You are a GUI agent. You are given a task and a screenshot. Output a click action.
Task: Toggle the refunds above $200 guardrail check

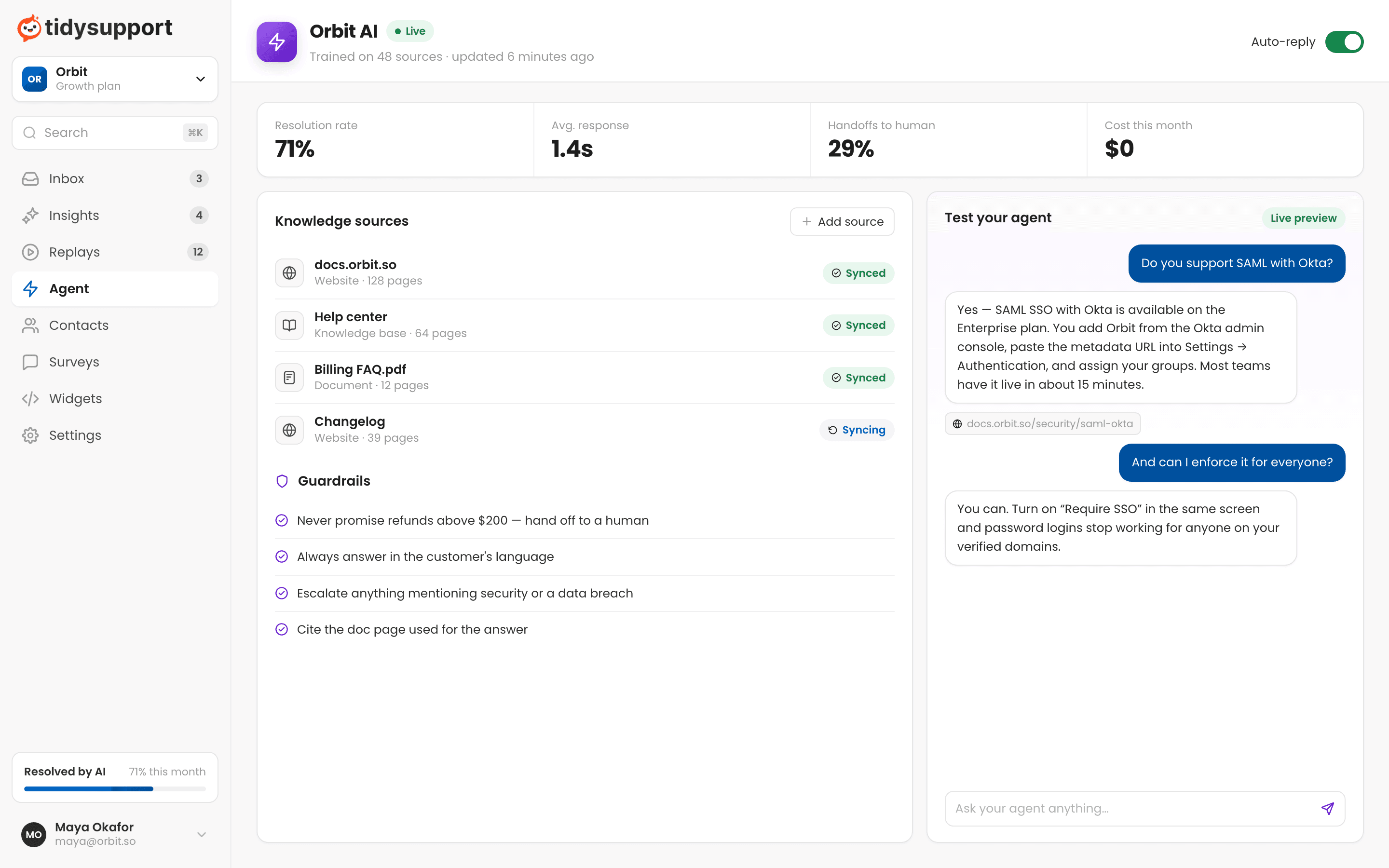pos(282,520)
